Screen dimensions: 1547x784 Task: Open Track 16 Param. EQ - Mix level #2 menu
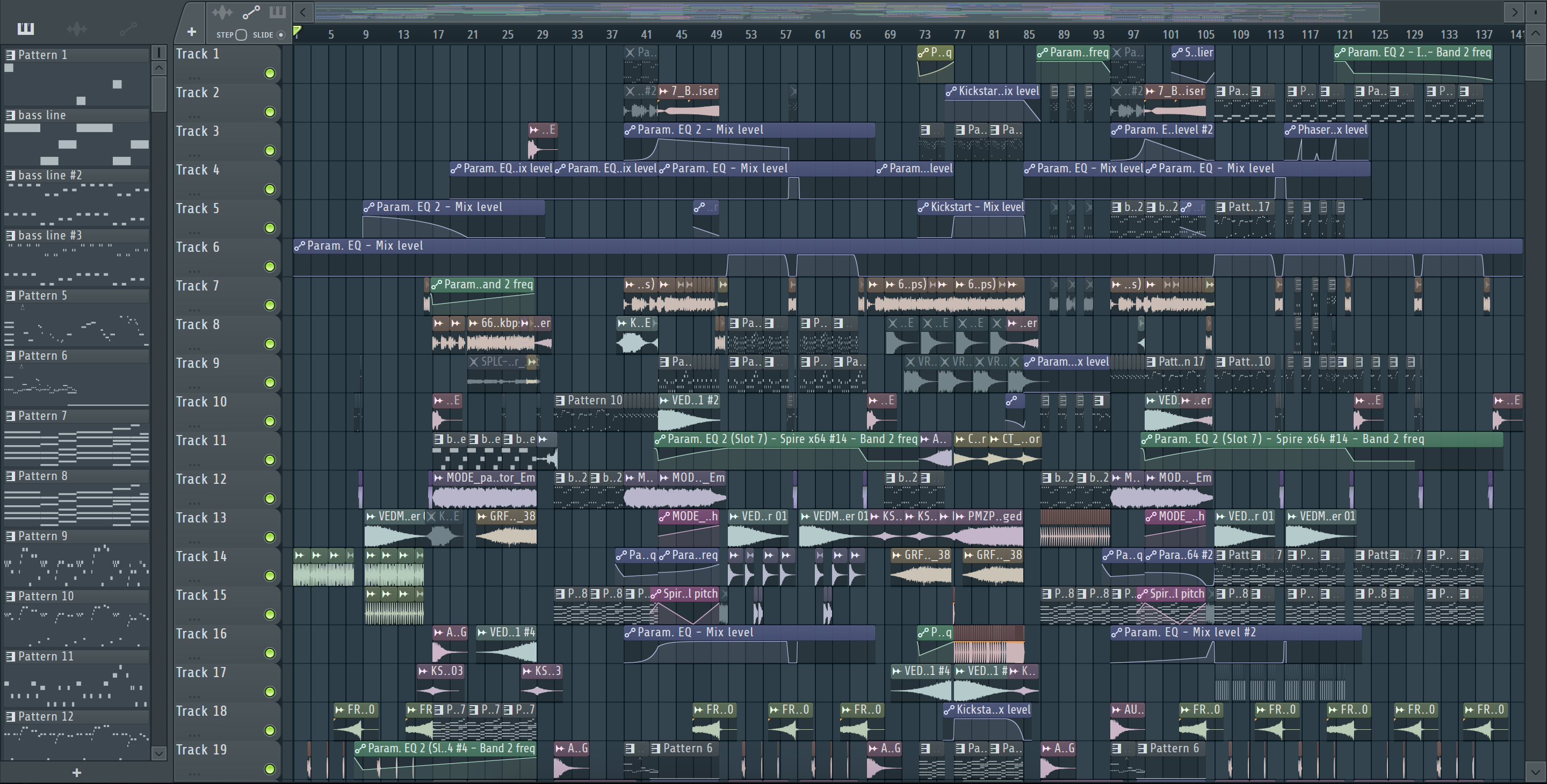[x=1116, y=633]
